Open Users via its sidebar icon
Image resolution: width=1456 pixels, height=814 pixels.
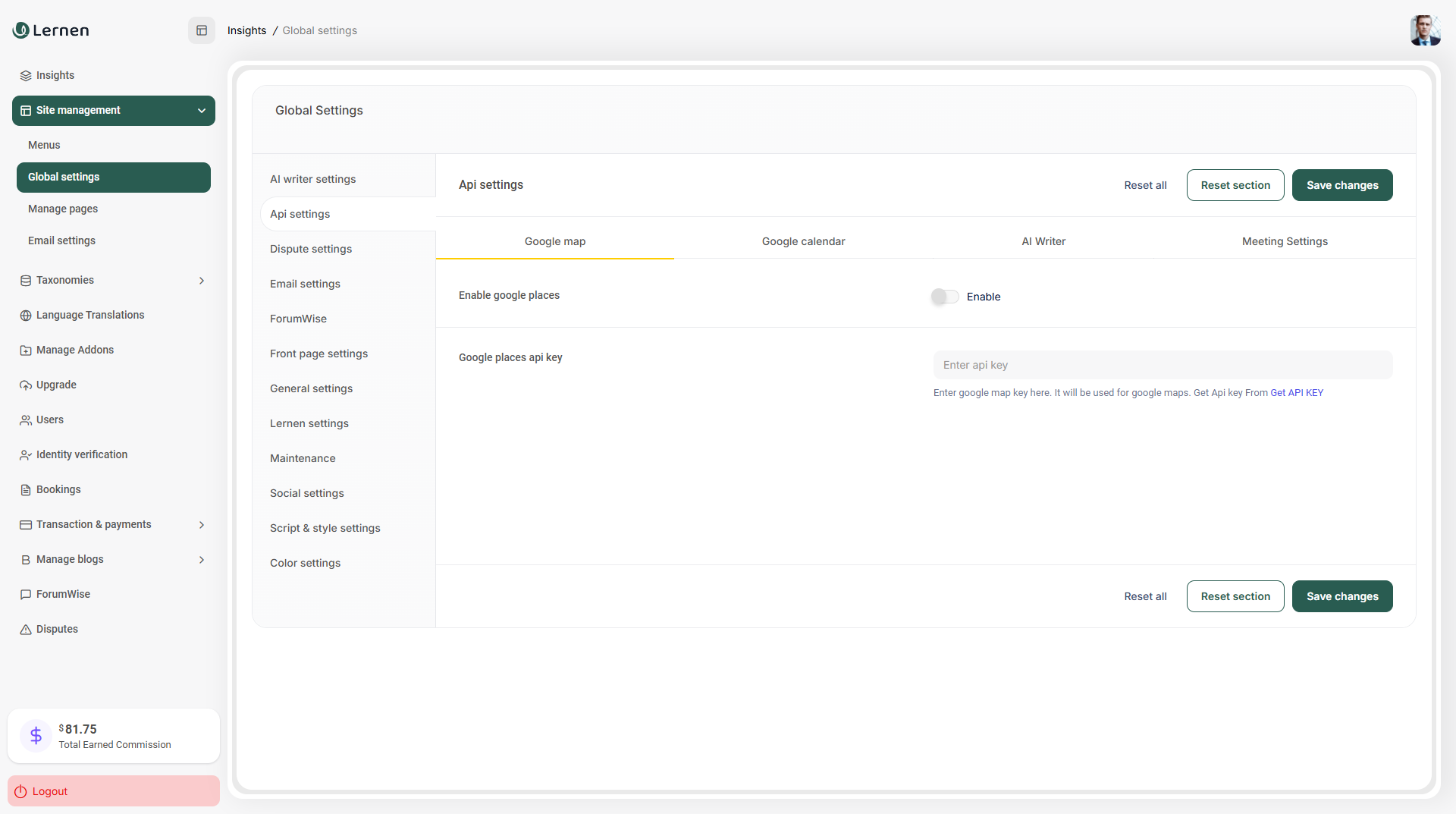25,420
